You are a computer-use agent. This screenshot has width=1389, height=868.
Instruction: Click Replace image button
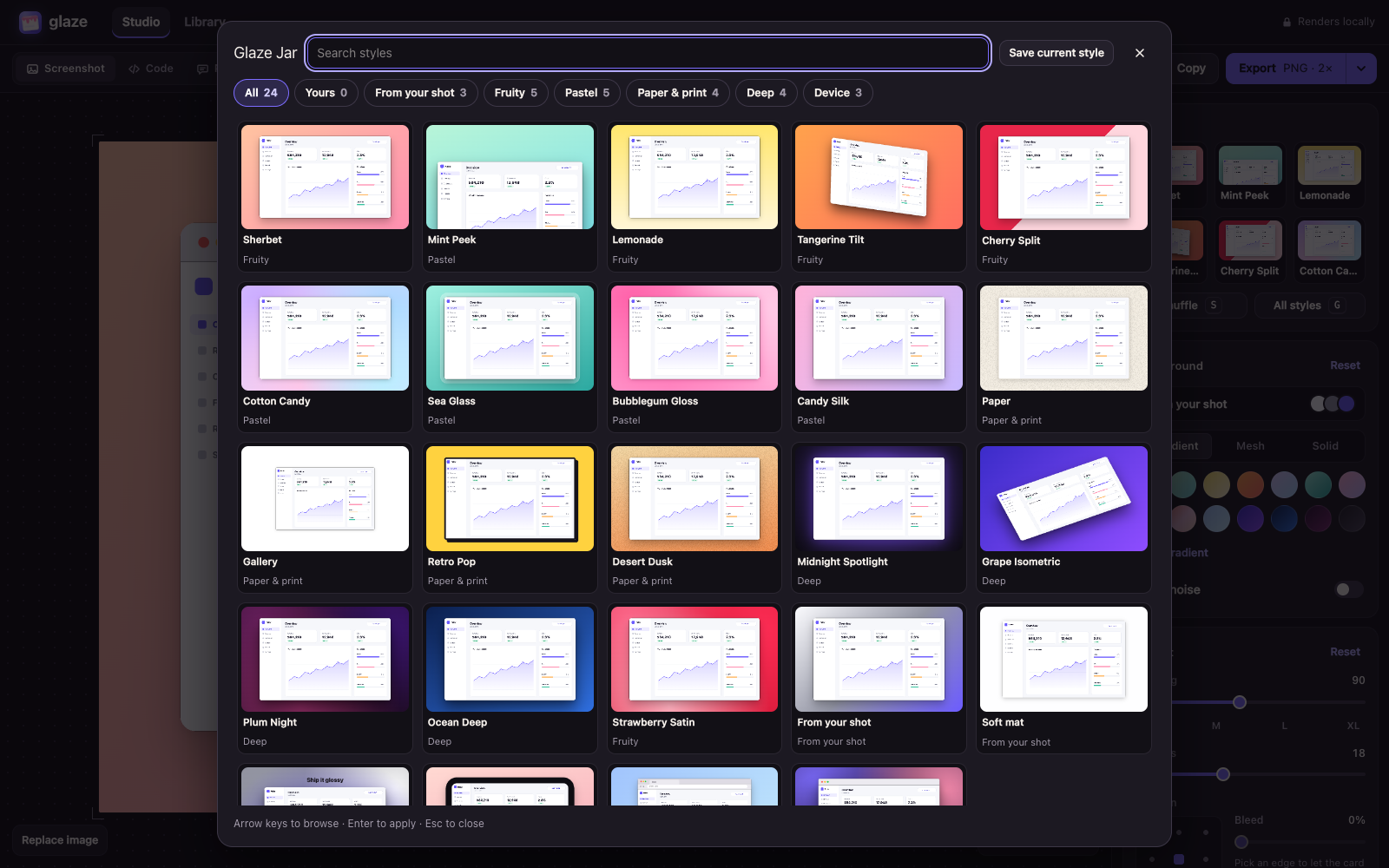pyautogui.click(x=60, y=840)
